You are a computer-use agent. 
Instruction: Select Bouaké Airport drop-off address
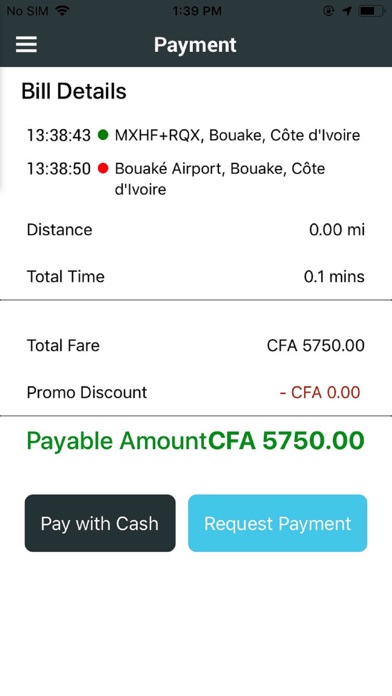pyautogui.click(x=220, y=179)
